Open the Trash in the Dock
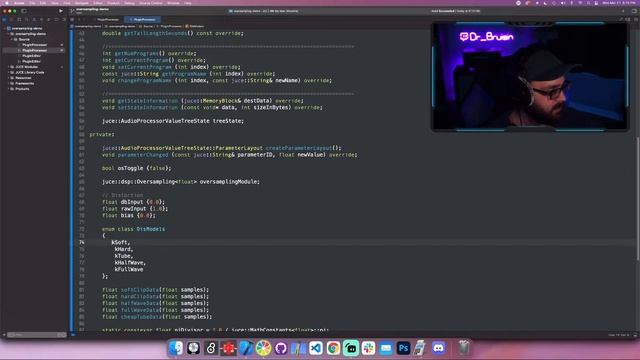 [464, 348]
